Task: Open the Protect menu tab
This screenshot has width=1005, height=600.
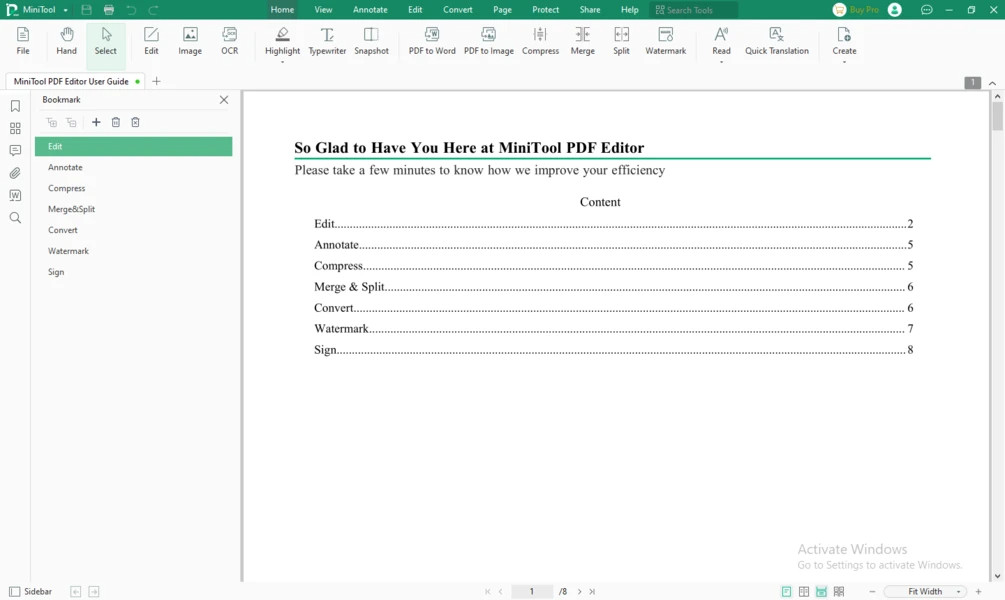Action: point(545,10)
